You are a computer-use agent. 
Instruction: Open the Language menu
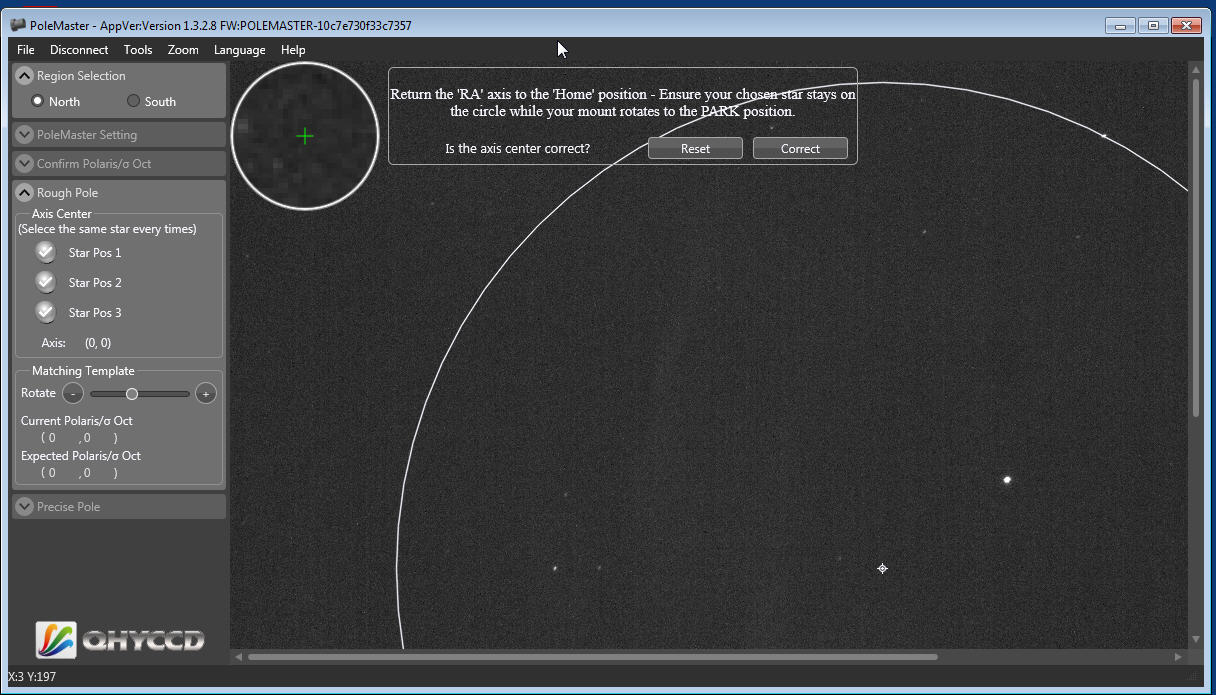point(239,50)
